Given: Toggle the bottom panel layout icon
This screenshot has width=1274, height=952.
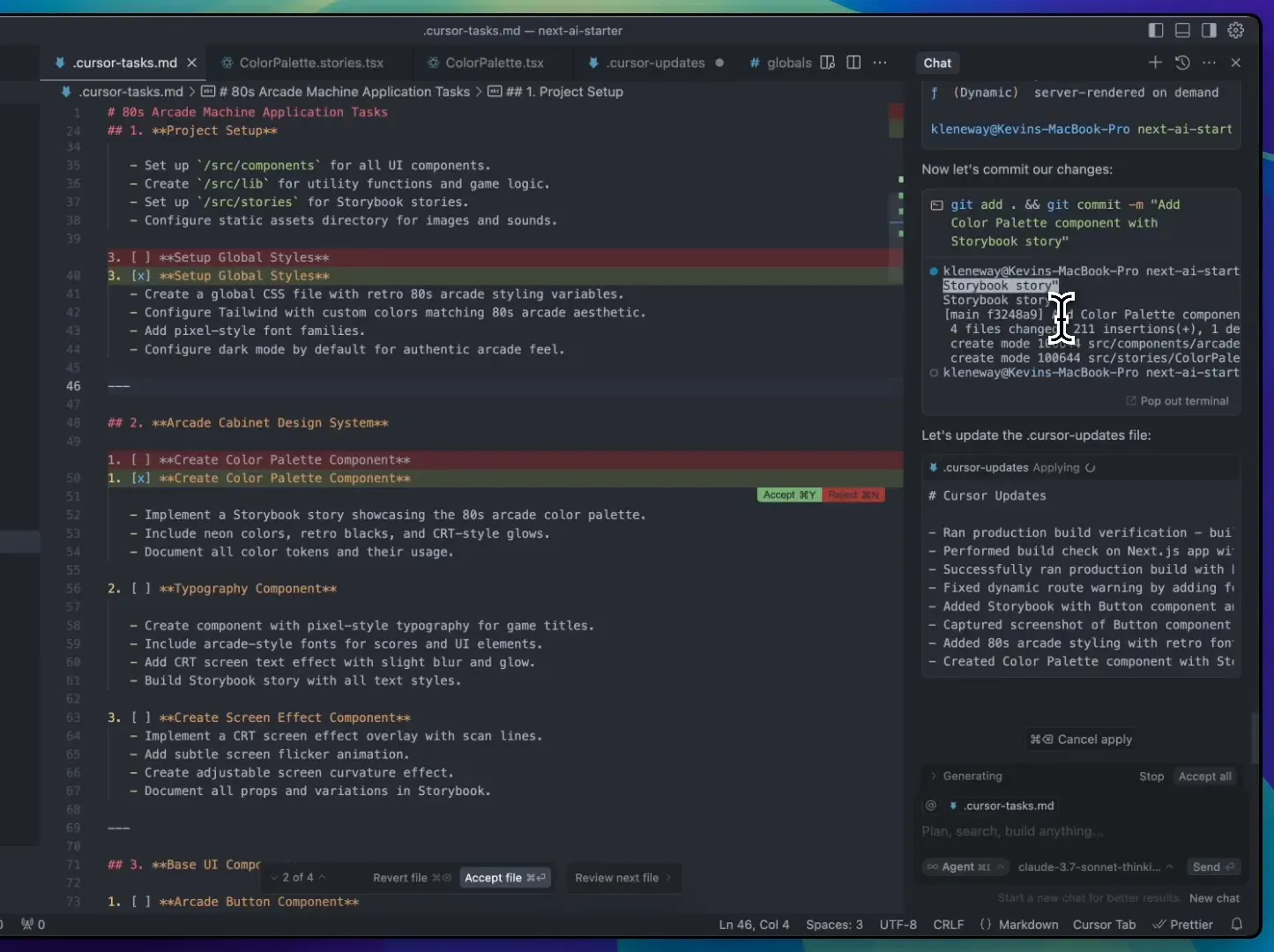Looking at the screenshot, I should (x=1182, y=30).
